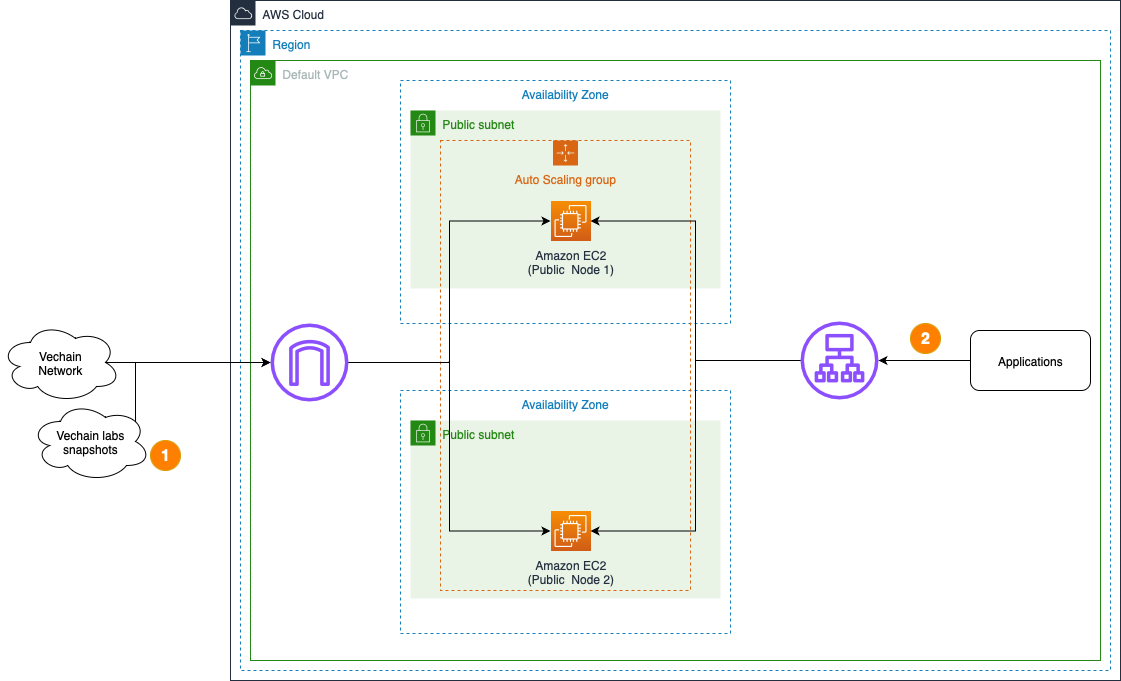Select the Auto Scaling group icon
The height and width of the screenshot is (681, 1121).
point(565,153)
